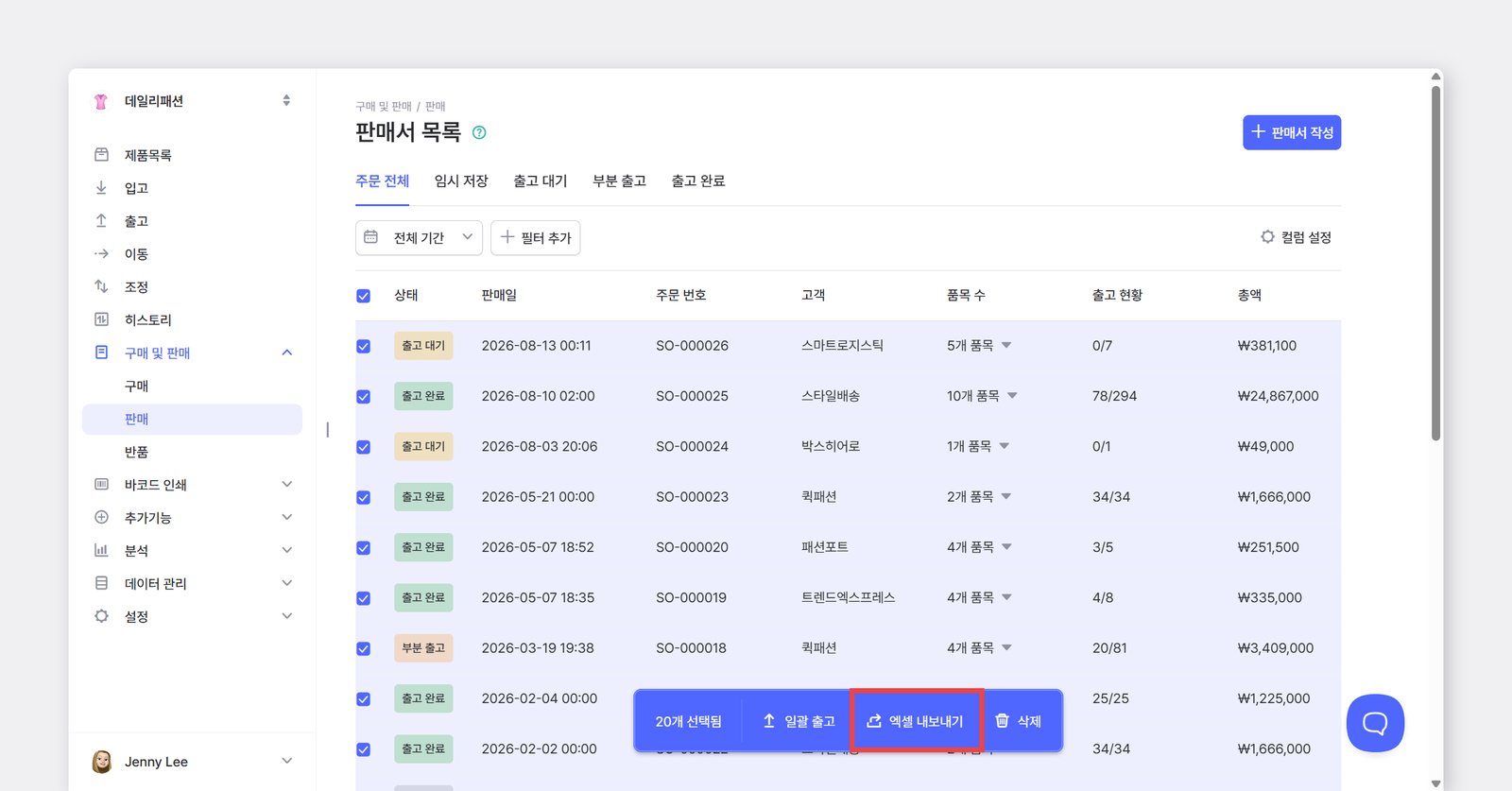The width and height of the screenshot is (1512, 791).
Task: Click 일괄 출고 in the selection bar
Action: (799, 721)
